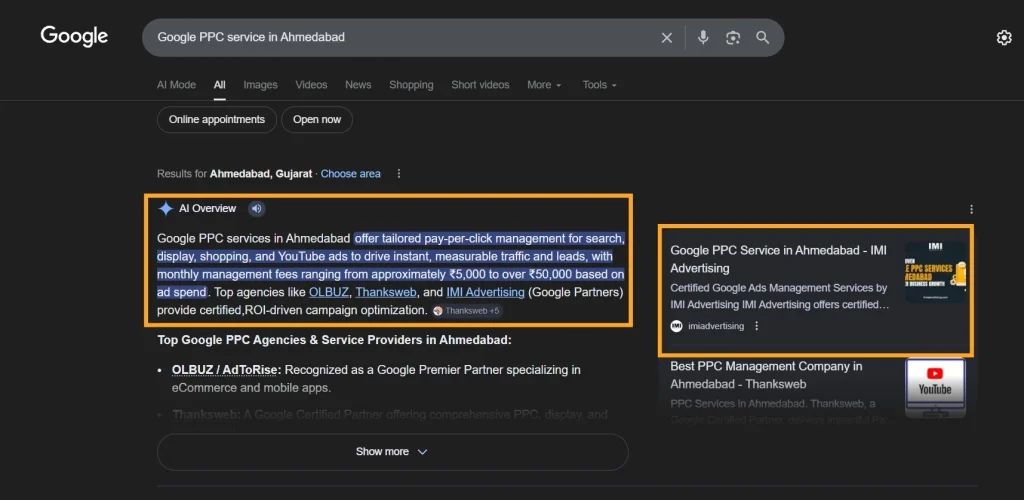1024x500 pixels.
Task: Open search by image lens icon
Action: (733, 38)
